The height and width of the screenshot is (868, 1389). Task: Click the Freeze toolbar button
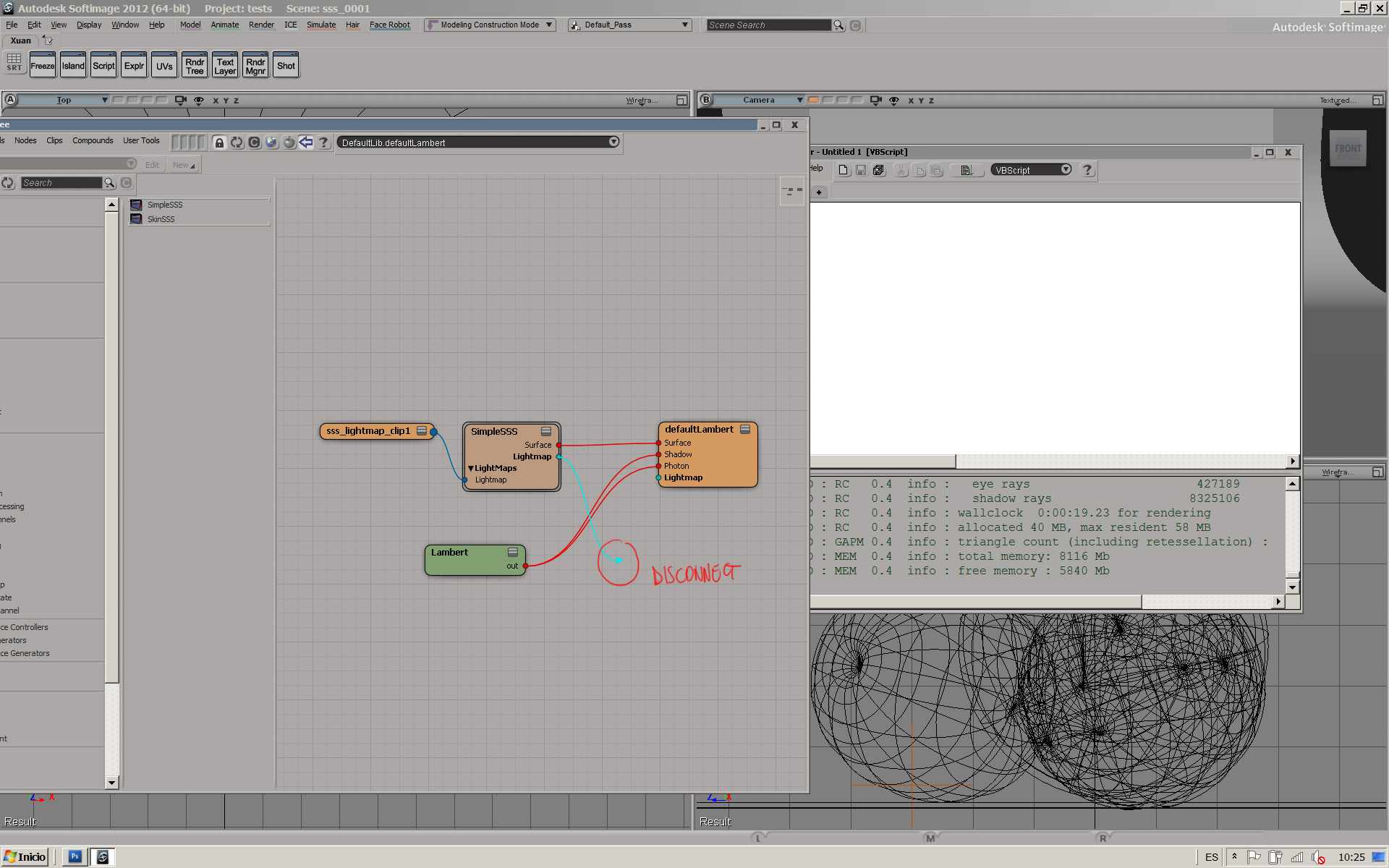[x=42, y=66]
